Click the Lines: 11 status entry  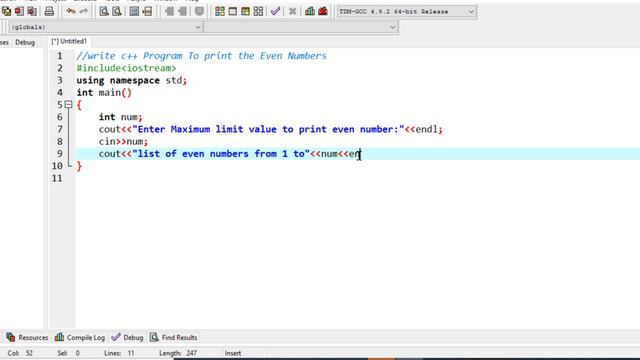119,353
